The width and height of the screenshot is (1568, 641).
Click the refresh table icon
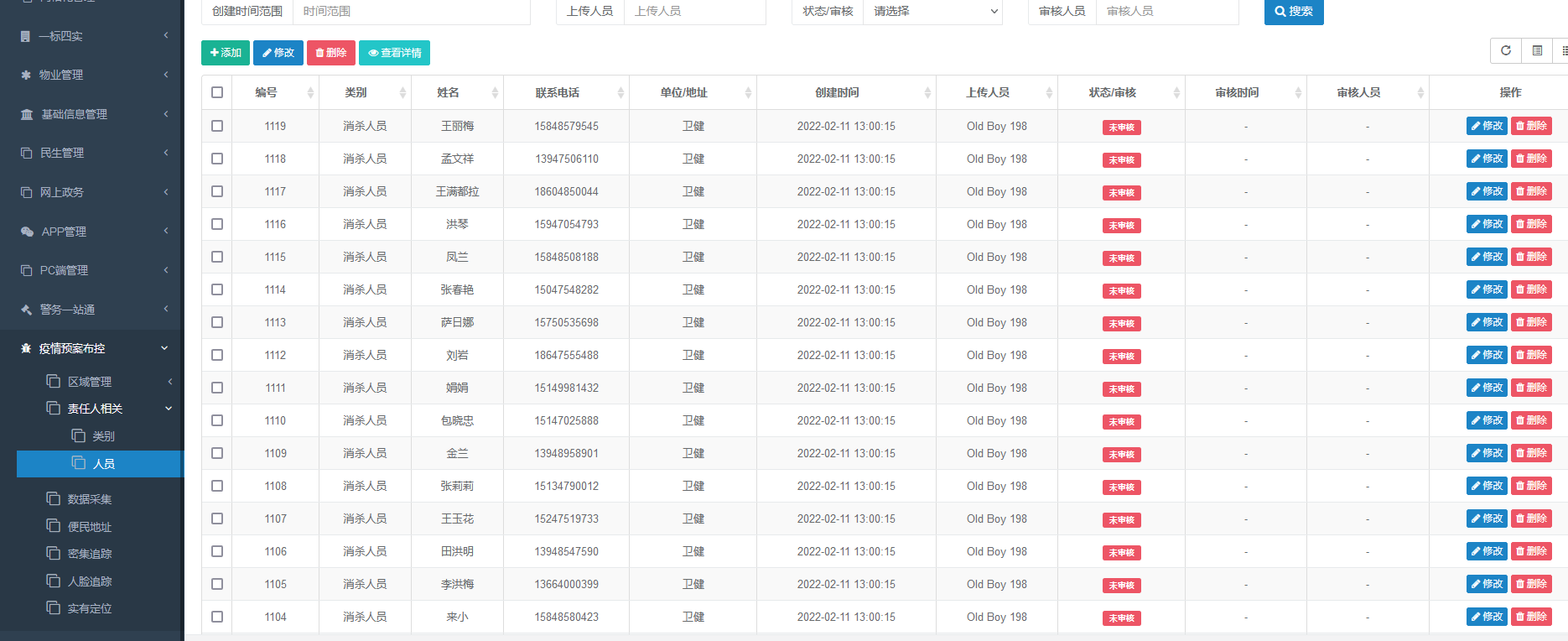click(x=1505, y=51)
